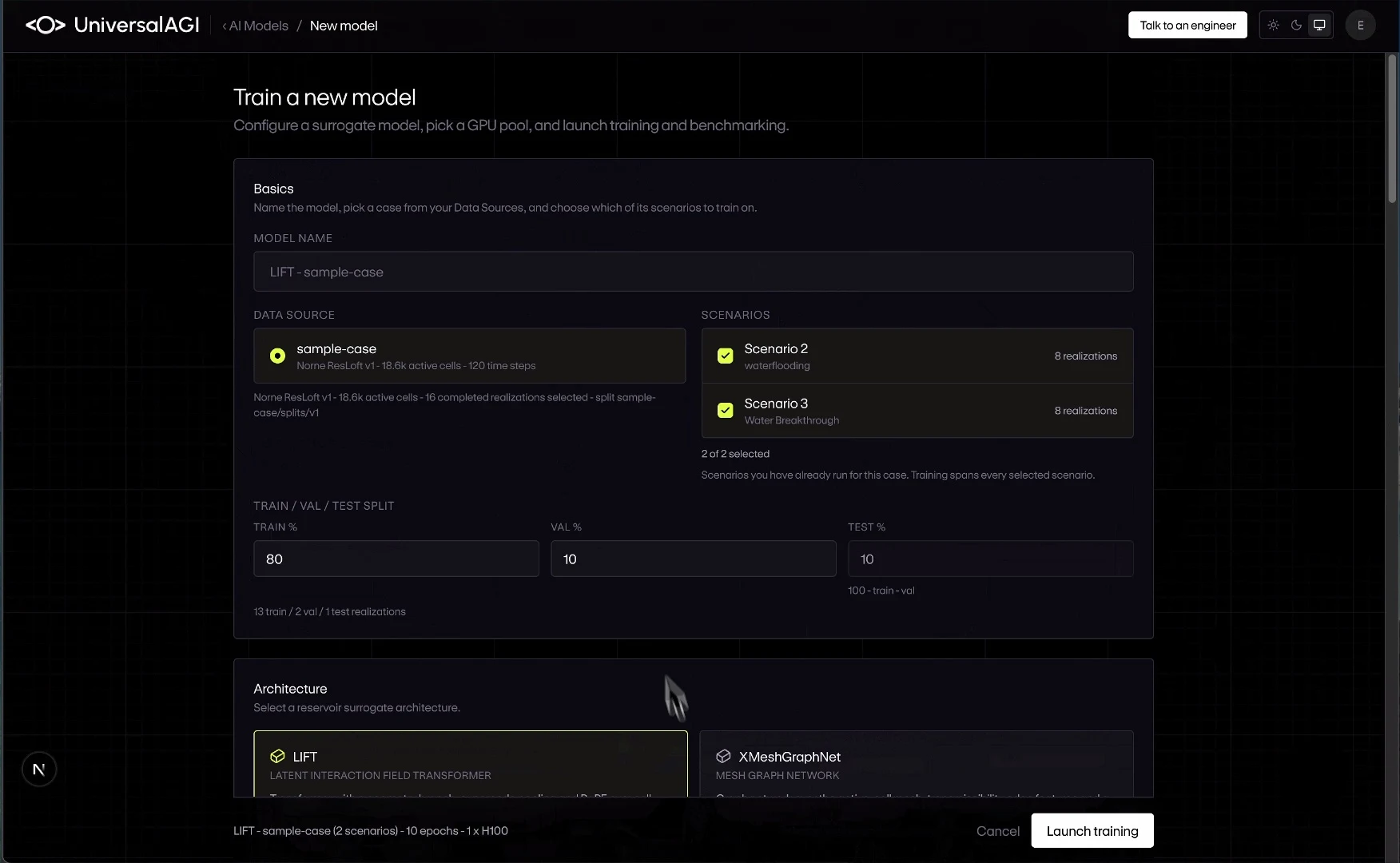Select the LIFT architecture card
1400x863 pixels.
(471, 764)
